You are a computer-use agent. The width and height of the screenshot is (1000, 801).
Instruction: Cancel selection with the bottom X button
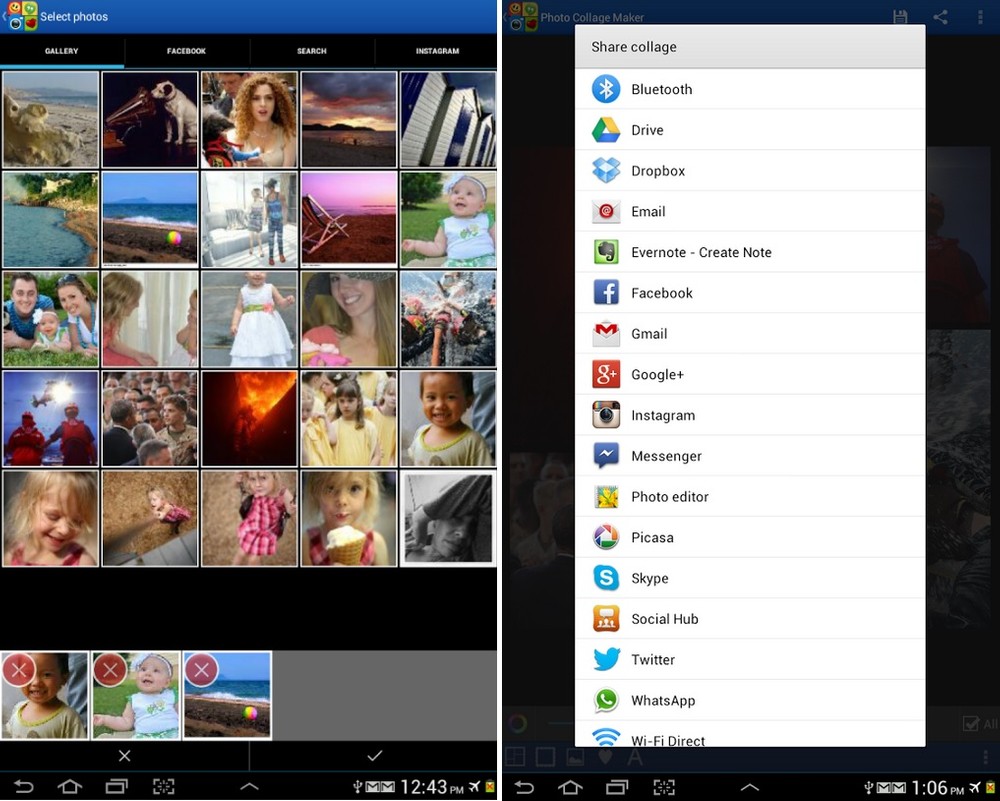pos(124,756)
